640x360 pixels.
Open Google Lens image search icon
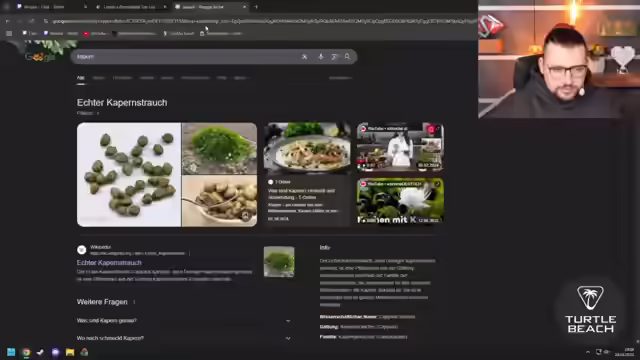pos(334,57)
